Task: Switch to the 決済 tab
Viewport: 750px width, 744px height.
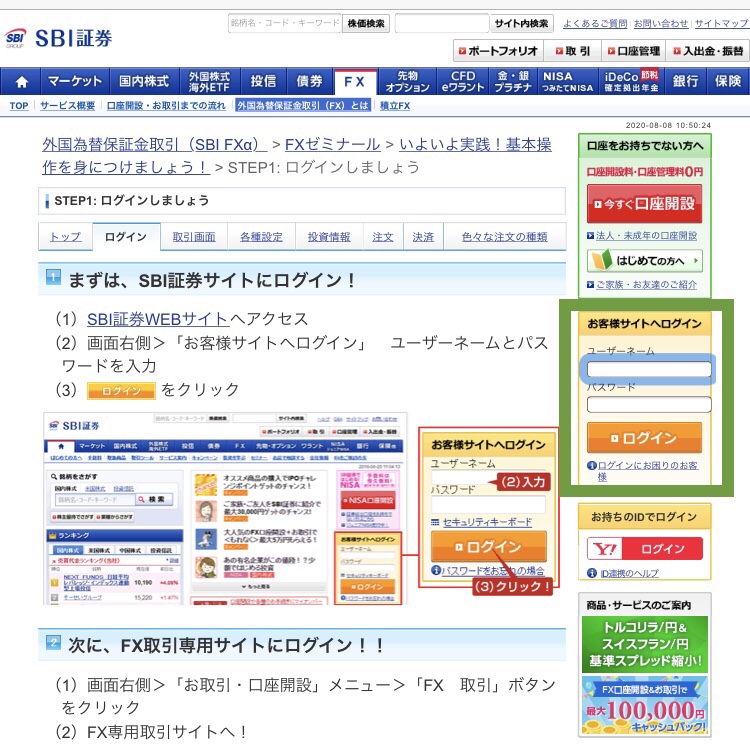Action: (423, 237)
